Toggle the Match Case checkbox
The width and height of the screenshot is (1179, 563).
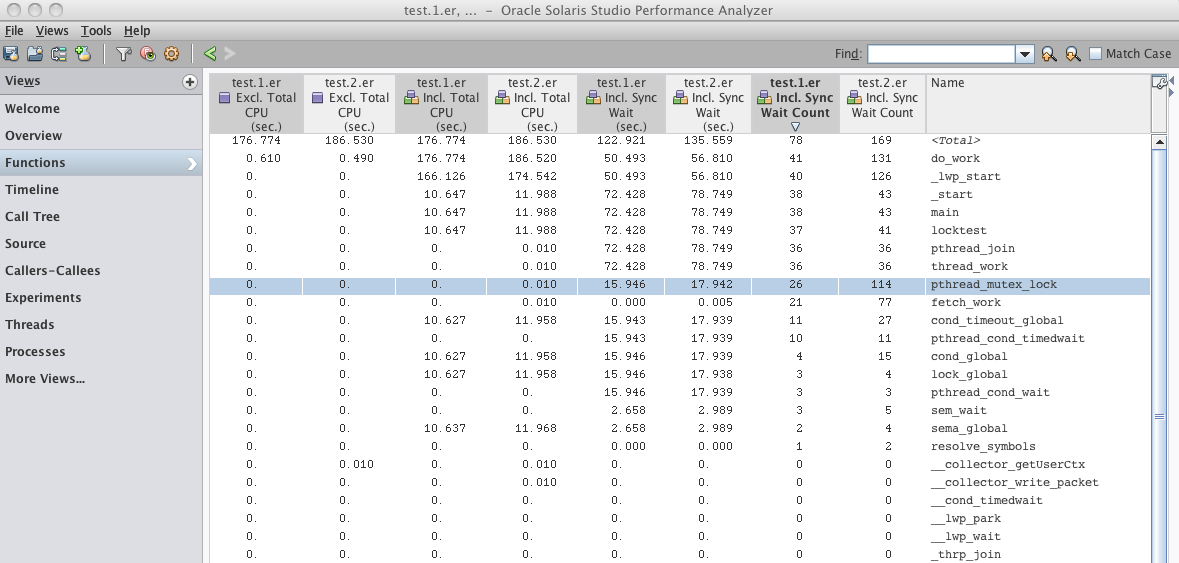point(1096,53)
